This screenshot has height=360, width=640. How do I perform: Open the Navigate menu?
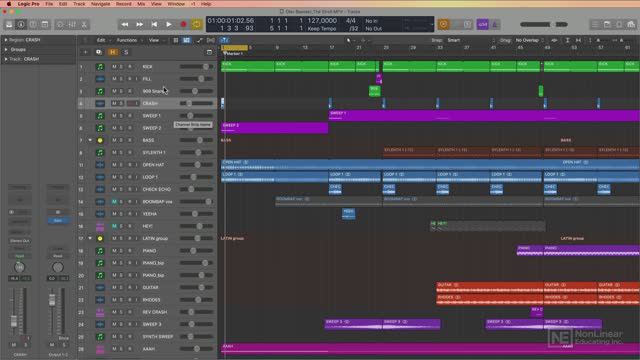pyautogui.click(x=100, y=4)
